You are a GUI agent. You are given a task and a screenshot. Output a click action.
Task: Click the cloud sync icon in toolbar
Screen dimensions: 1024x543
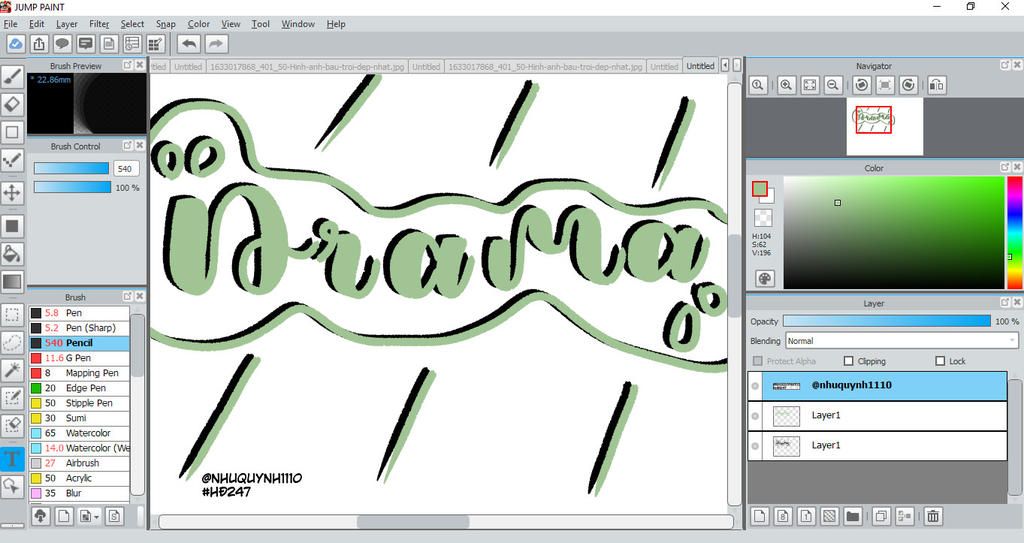click(16, 44)
